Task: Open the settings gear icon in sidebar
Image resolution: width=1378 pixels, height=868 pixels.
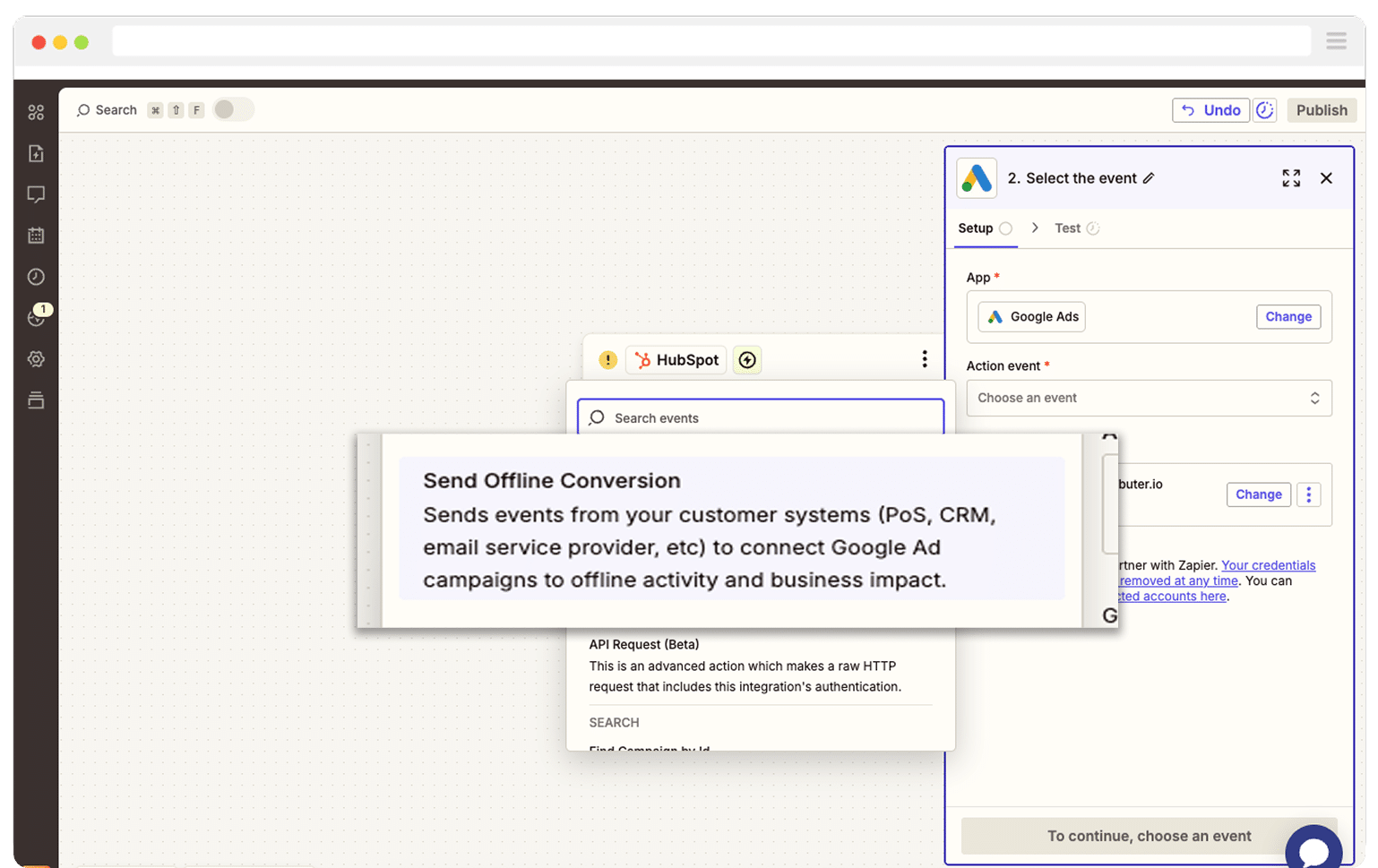Action: pos(36,359)
